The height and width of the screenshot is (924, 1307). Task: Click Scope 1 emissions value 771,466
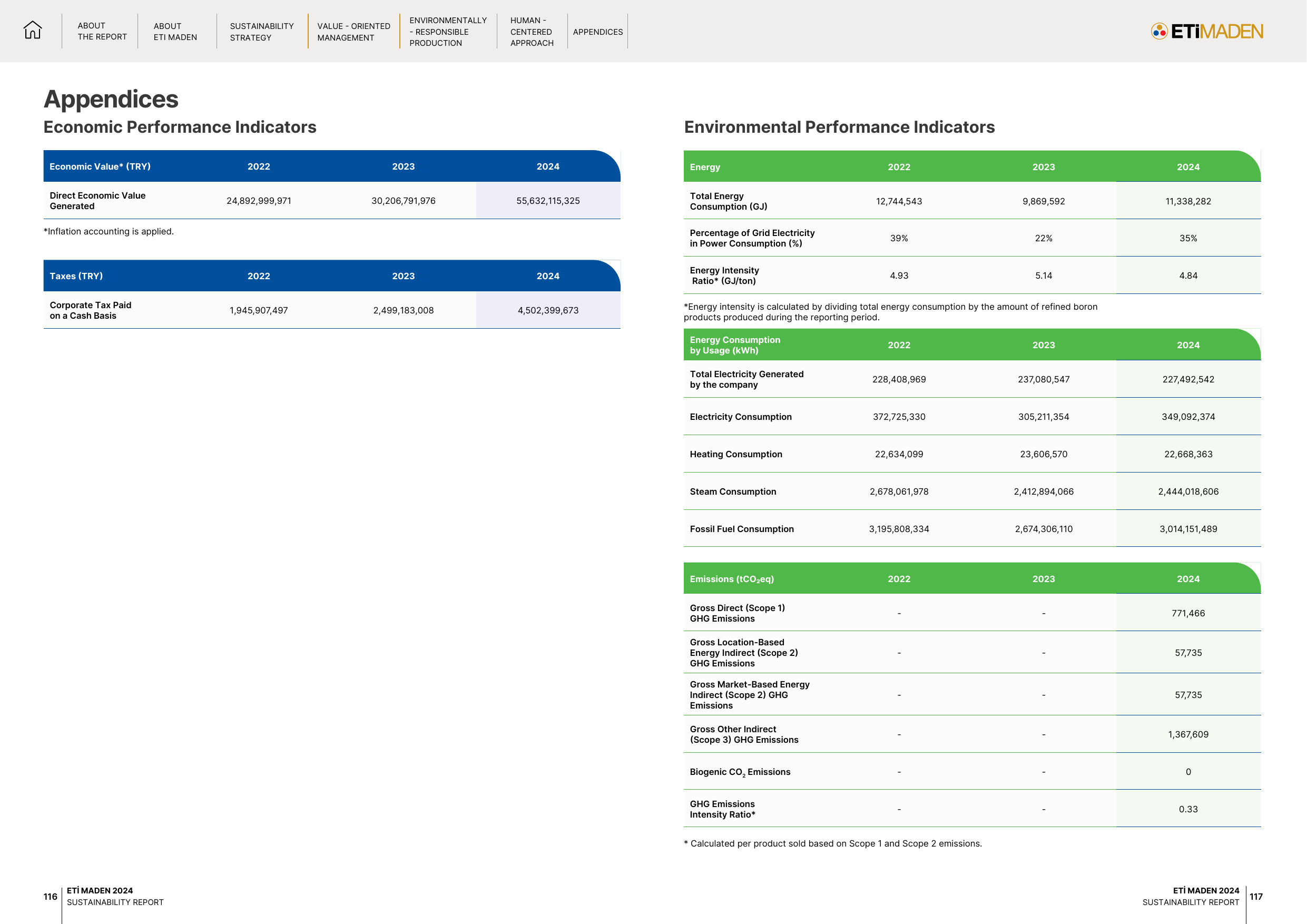pos(1188,613)
